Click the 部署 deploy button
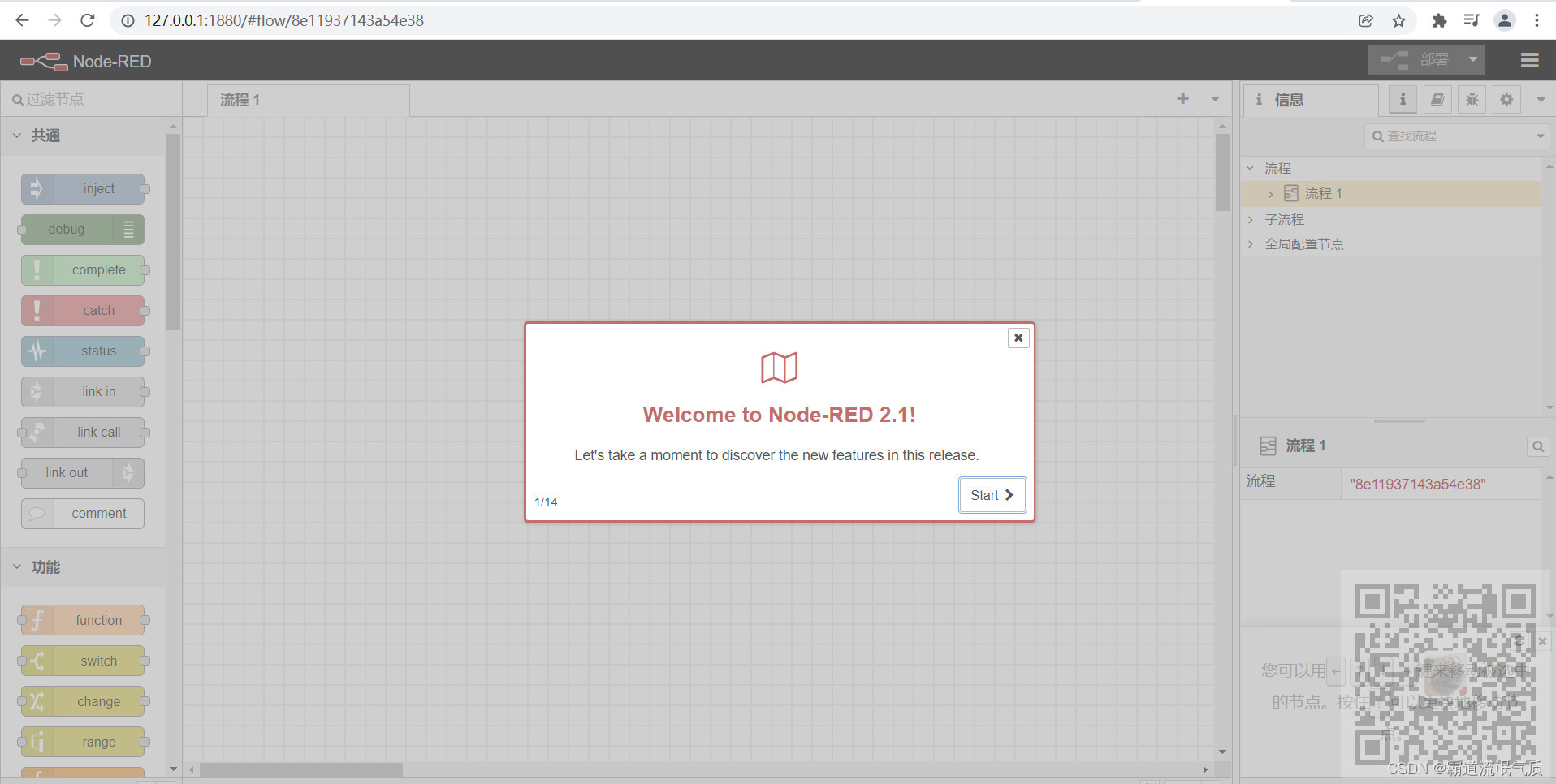1556x784 pixels. 1415,60
